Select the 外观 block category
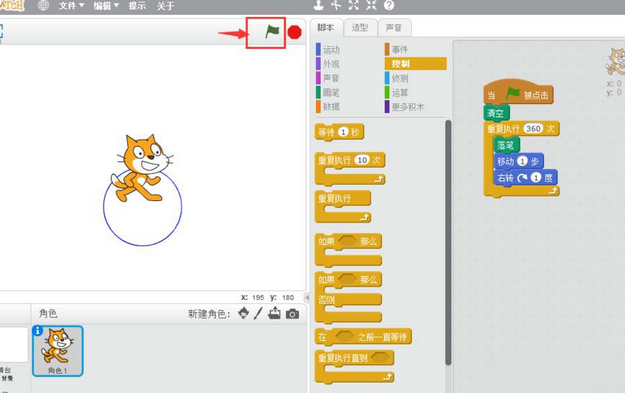 coord(328,64)
